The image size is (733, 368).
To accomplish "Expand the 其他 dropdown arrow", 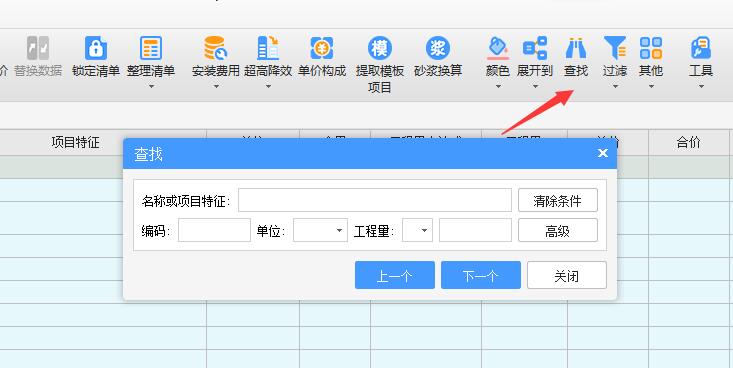I will click(651, 86).
